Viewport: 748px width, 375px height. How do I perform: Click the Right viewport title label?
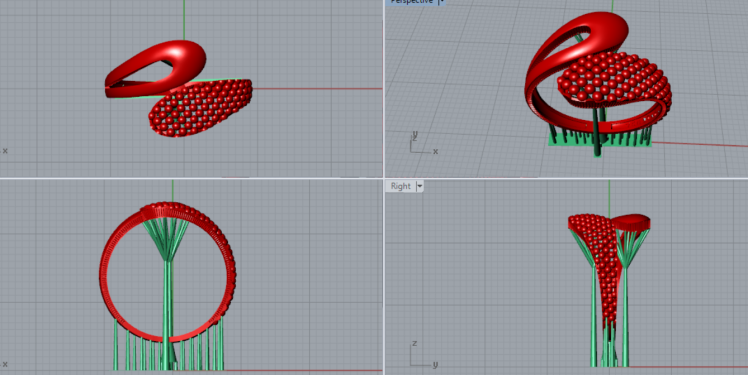[x=401, y=187]
